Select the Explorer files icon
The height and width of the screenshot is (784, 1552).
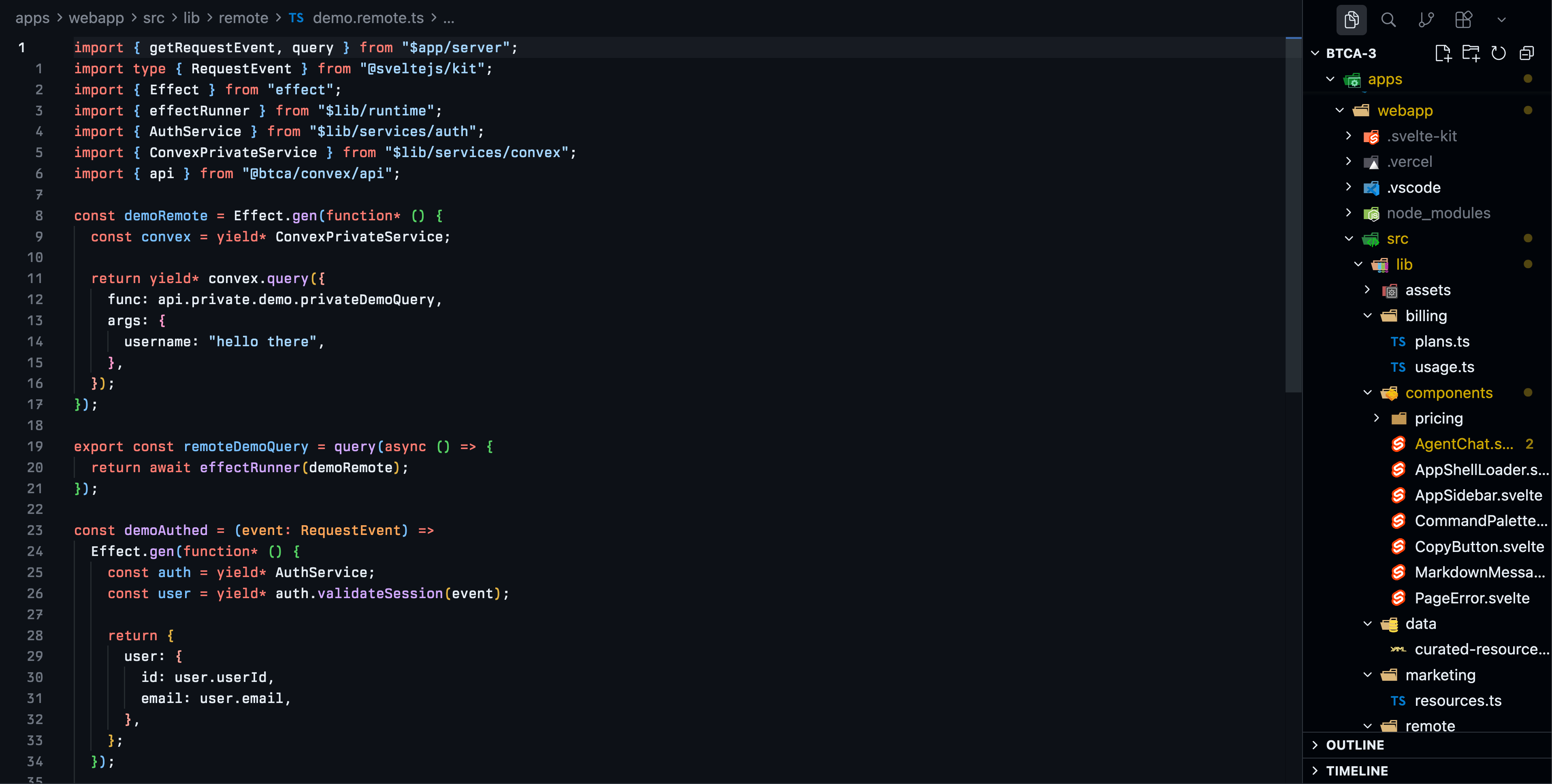(1352, 20)
